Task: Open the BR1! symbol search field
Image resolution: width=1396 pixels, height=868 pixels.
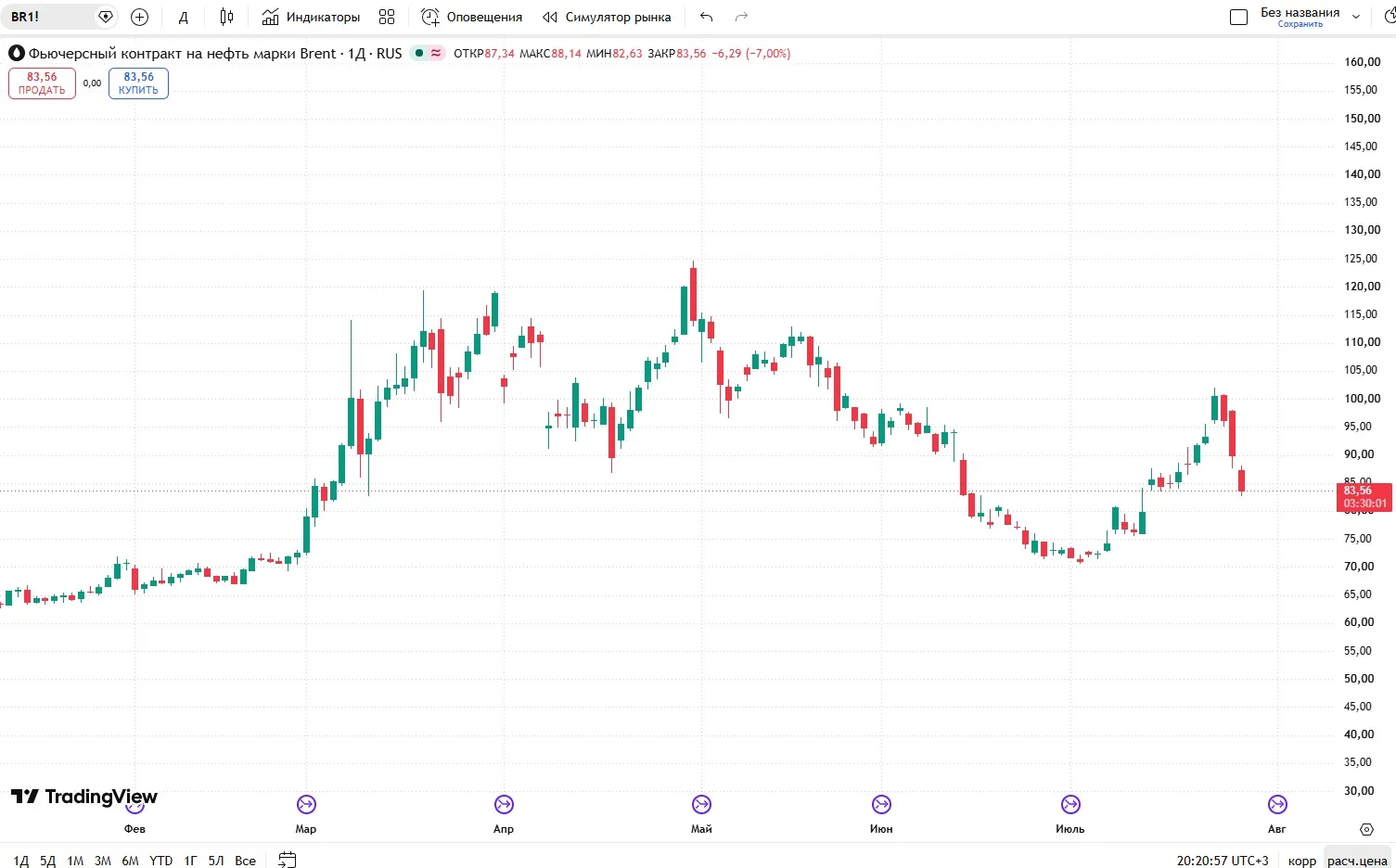Action: click(48, 17)
